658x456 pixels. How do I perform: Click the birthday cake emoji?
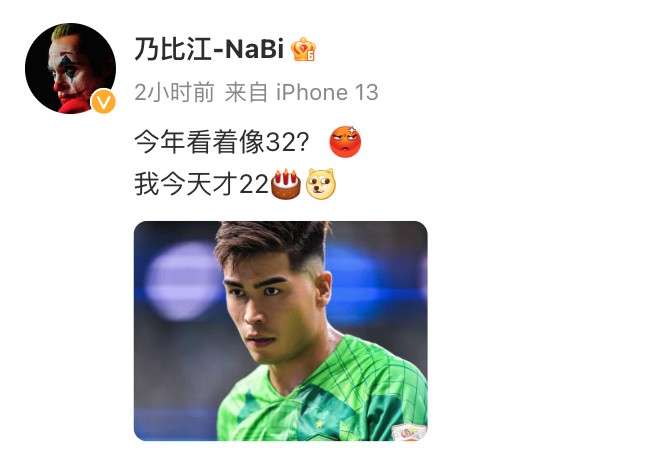click(x=286, y=184)
